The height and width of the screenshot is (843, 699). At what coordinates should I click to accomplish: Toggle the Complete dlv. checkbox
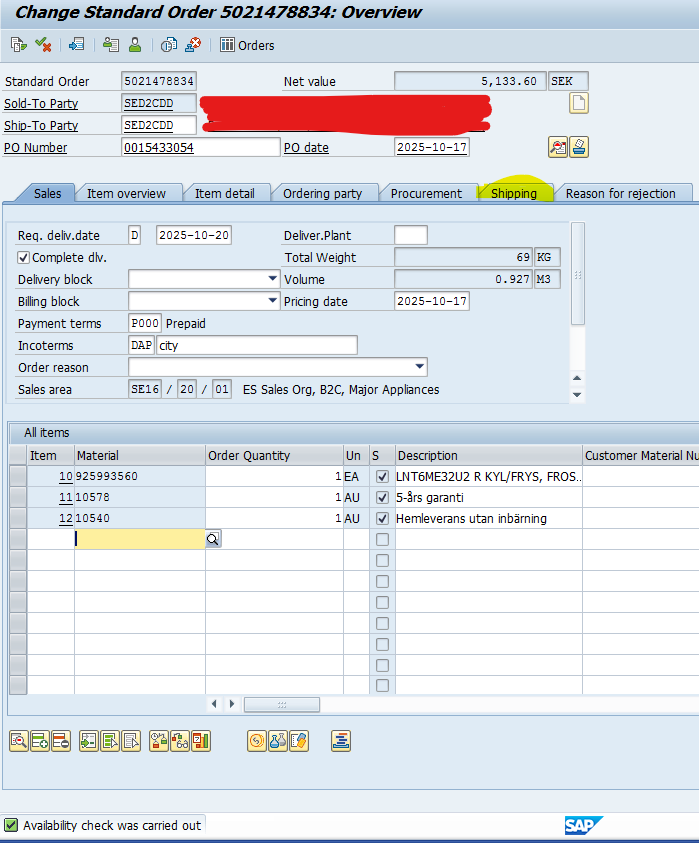pyautogui.click(x=23, y=258)
